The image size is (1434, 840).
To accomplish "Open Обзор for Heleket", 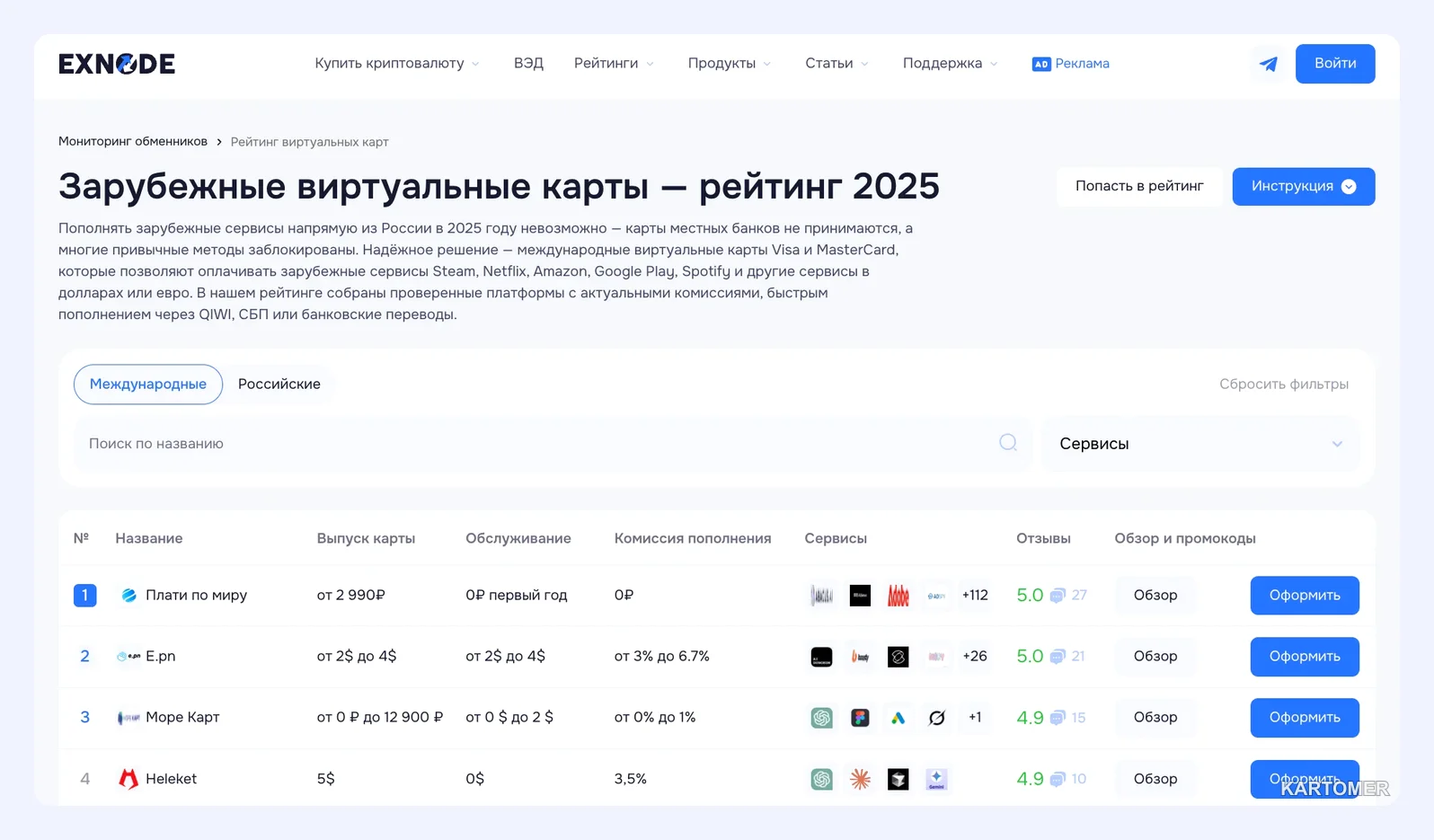I will tap(1155, 779).
